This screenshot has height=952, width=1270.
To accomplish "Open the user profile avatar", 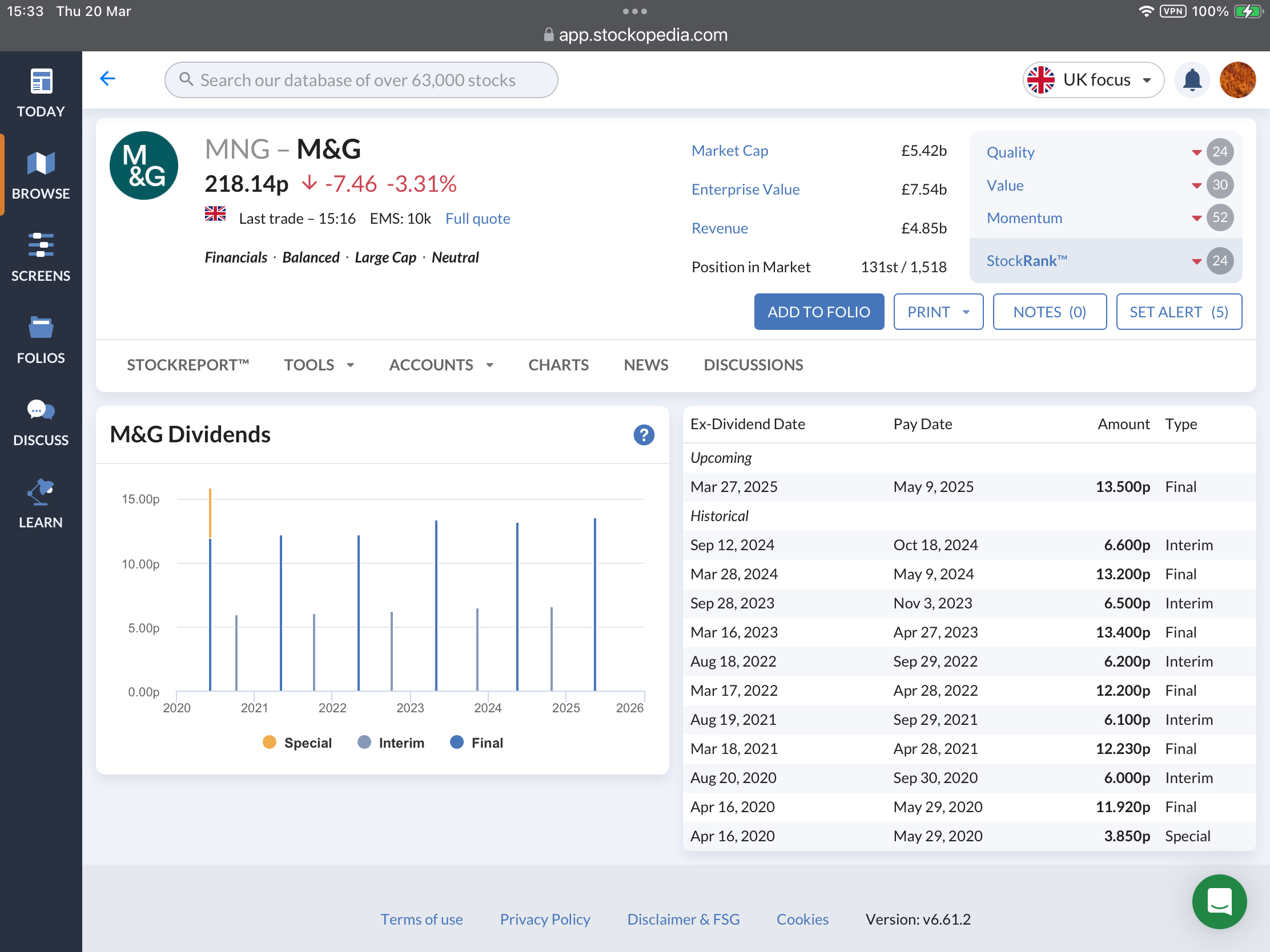I will click(1237, 80).
